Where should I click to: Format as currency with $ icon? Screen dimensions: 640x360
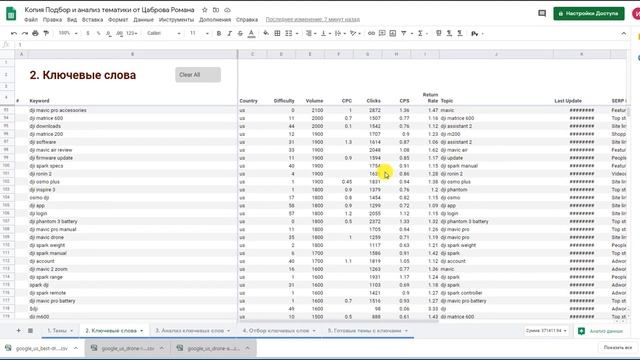(87, 33)
